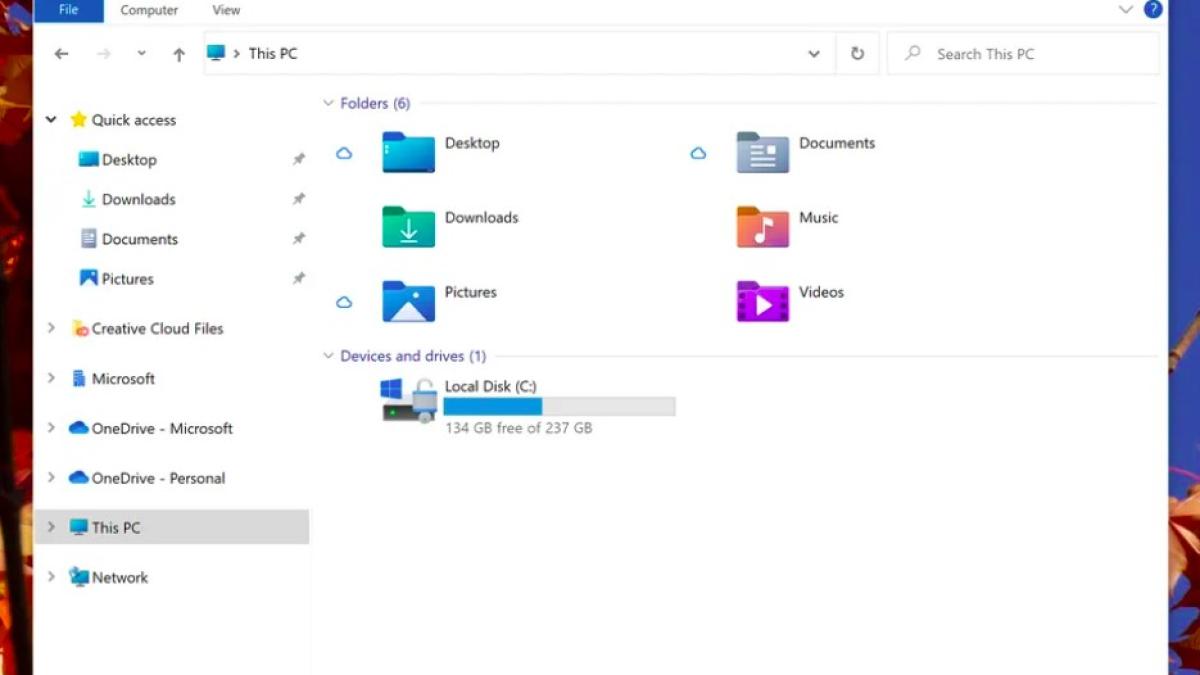Click the Refresh icon in address bar

point(857,54)
